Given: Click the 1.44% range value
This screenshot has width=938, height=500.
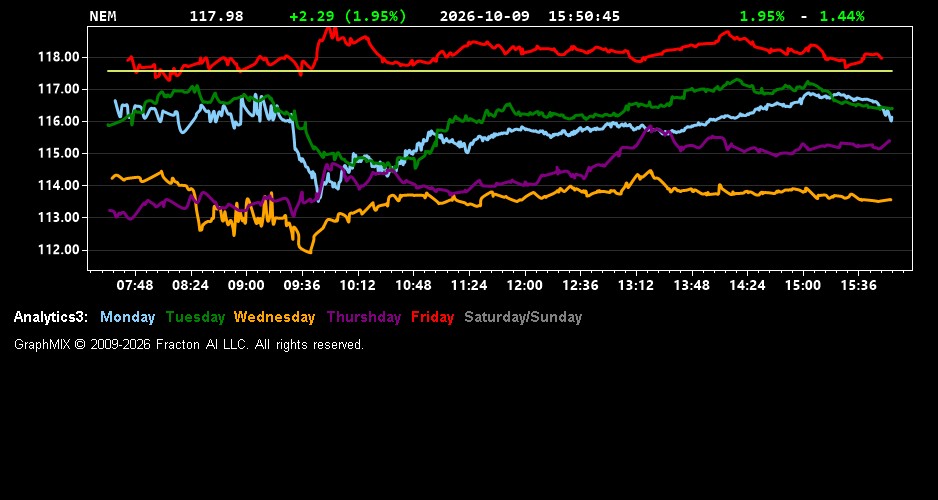Looking at the screenshot, I should 842,16.
